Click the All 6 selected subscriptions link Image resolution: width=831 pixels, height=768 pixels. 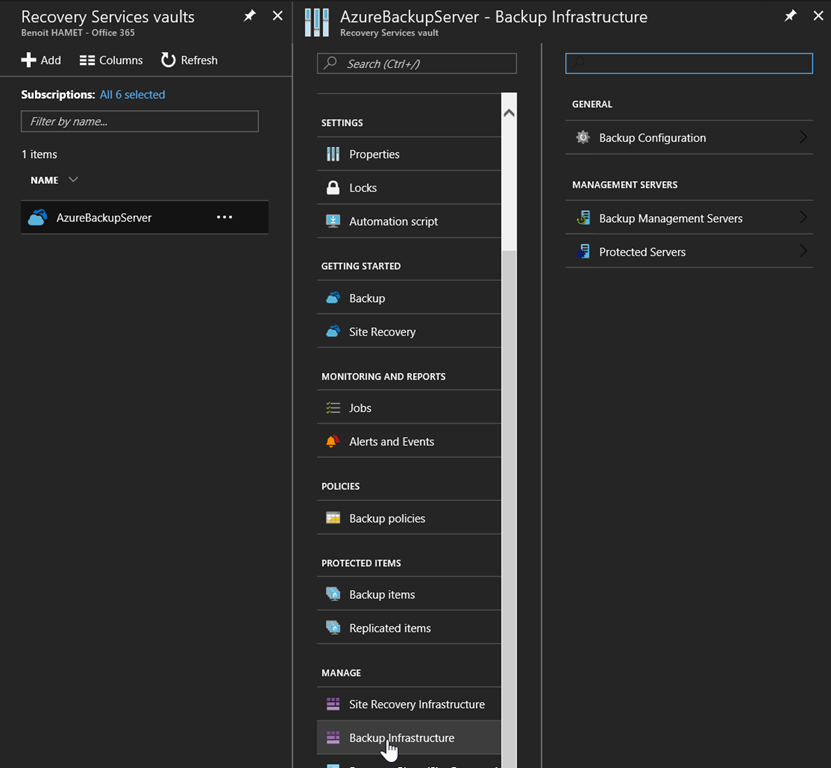coord(132,95)
